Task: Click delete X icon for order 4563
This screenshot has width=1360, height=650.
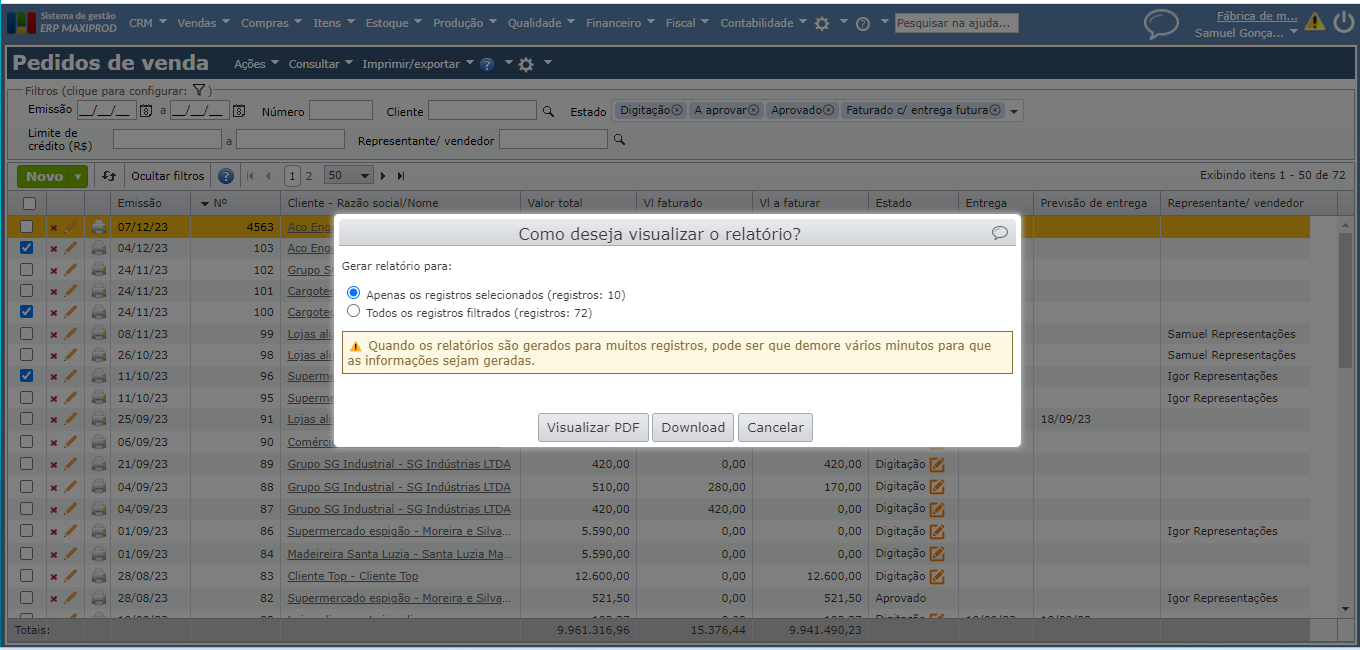Action: pyautogui.click(x=54, y=227)
